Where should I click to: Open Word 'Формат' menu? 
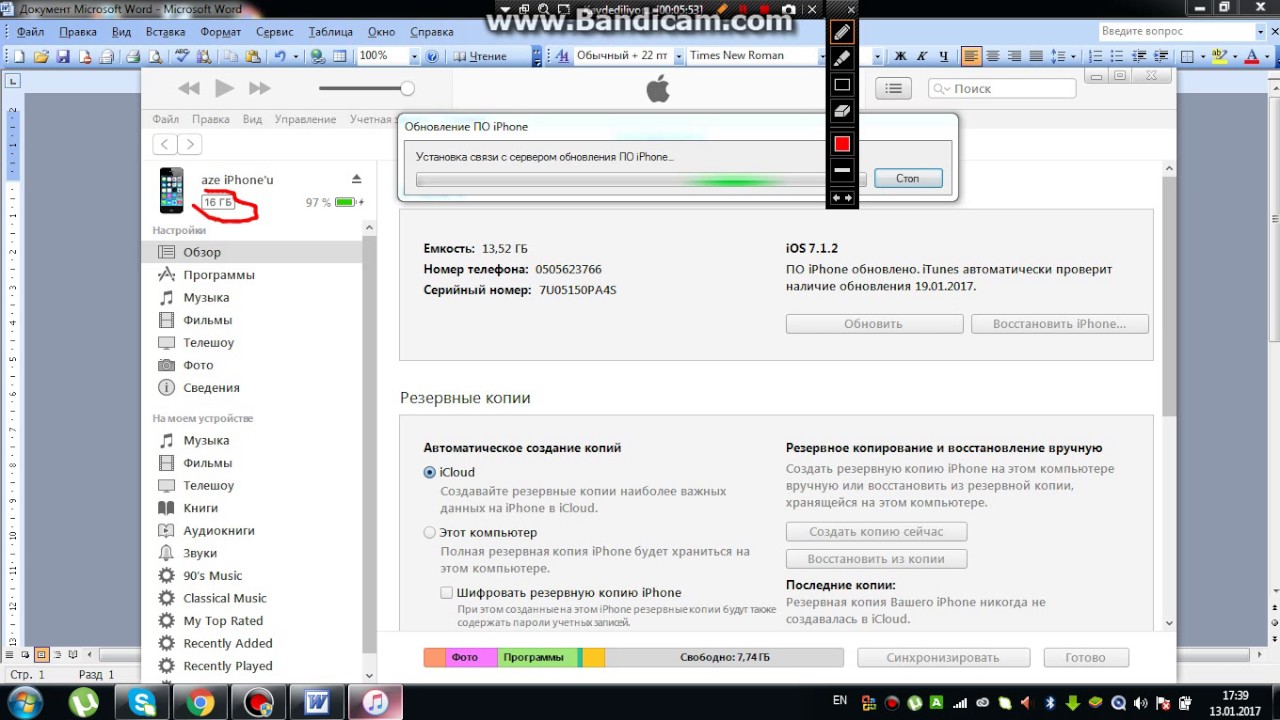[x=221, y=32]
